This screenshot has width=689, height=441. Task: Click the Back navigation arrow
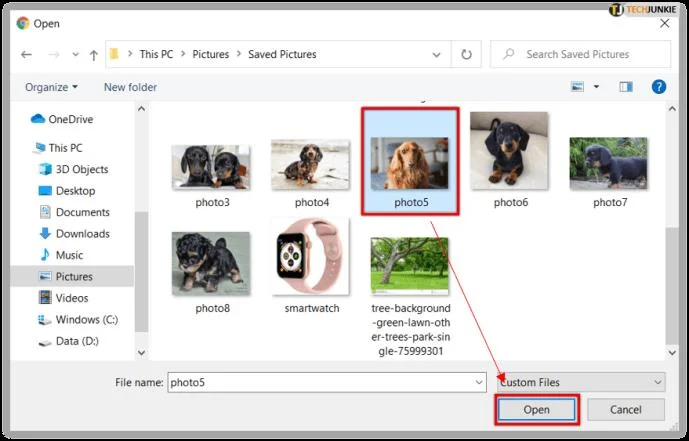pos(26,54)
